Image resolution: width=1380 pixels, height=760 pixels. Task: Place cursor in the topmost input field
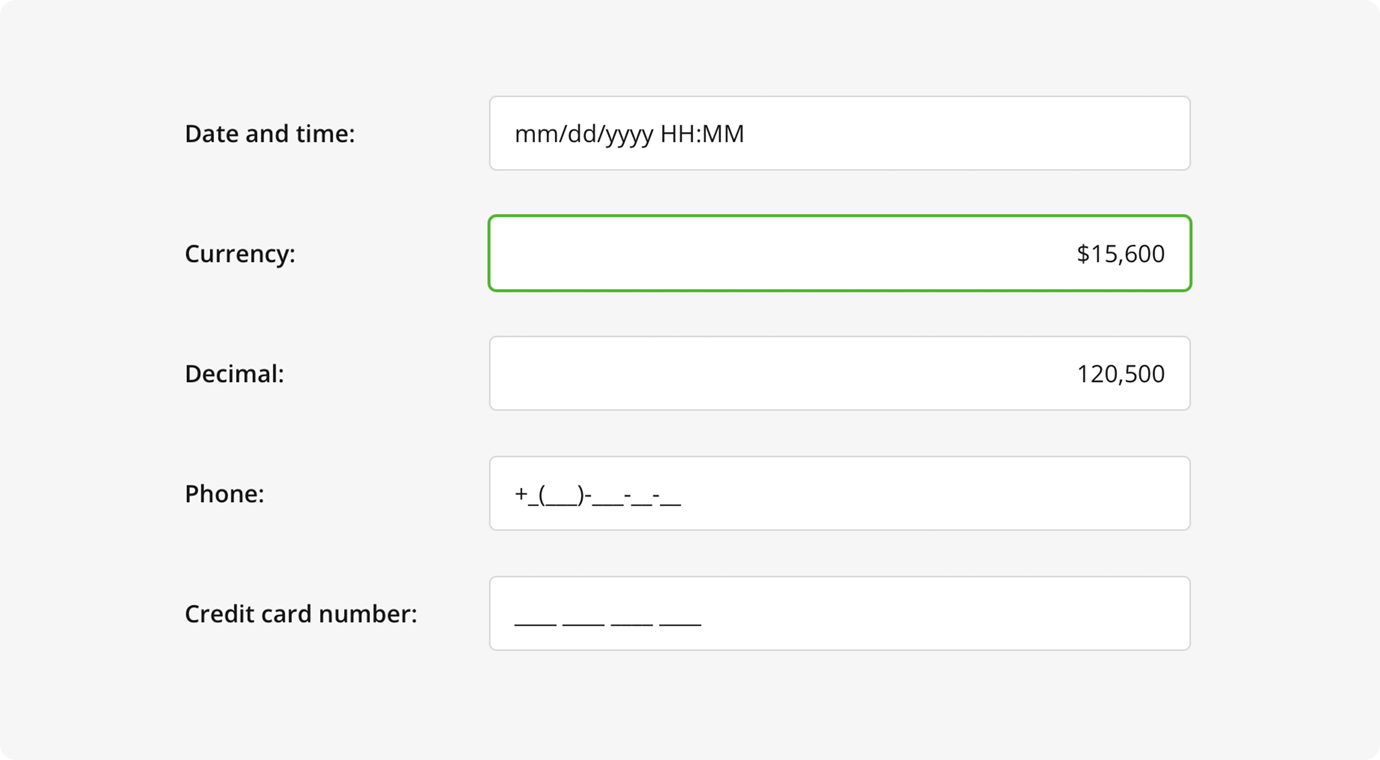[x=840, y=133]
